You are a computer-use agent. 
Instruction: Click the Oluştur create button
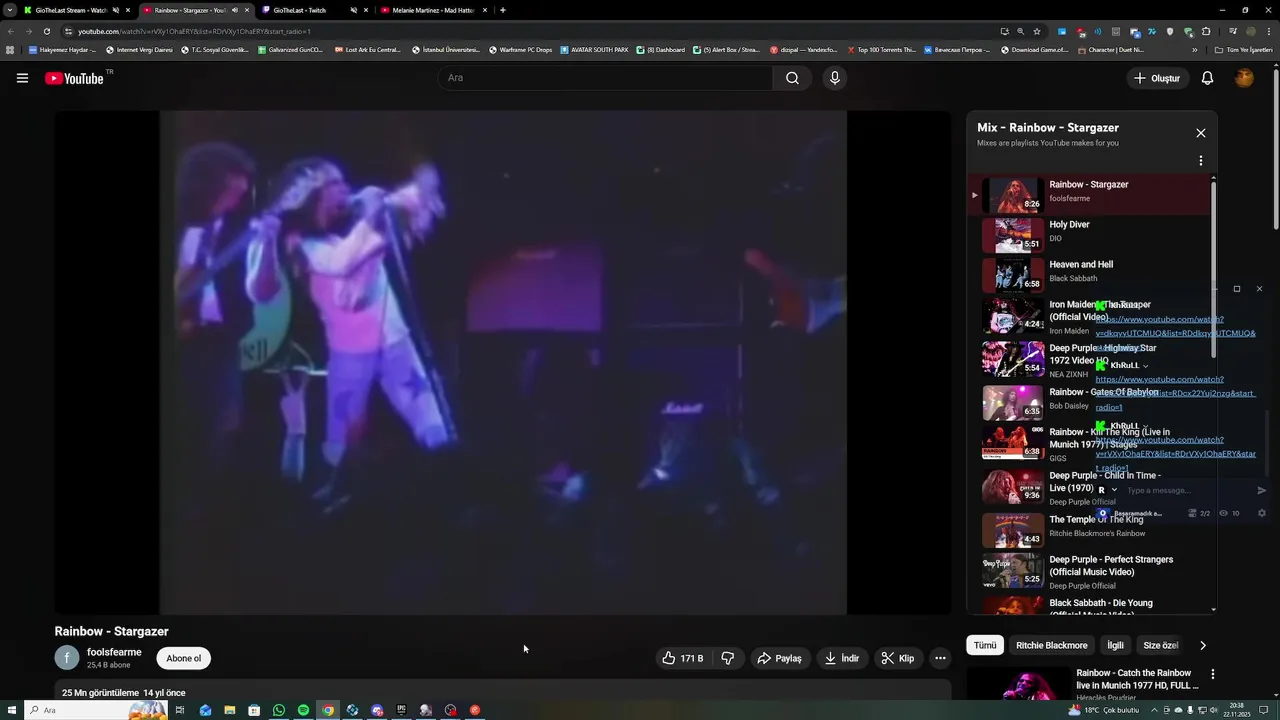click(1157, 78)
